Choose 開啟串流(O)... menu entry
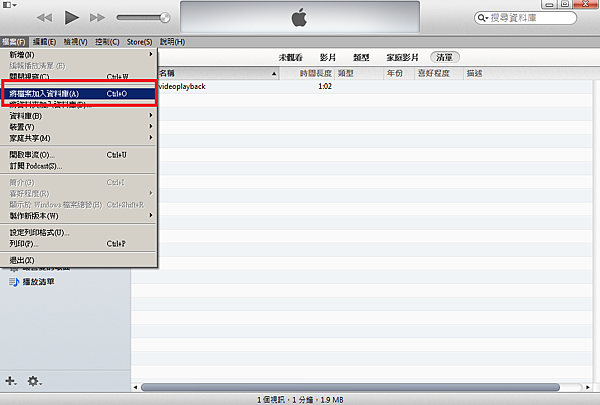The image size is (600, 405). (x=78, y=155)
